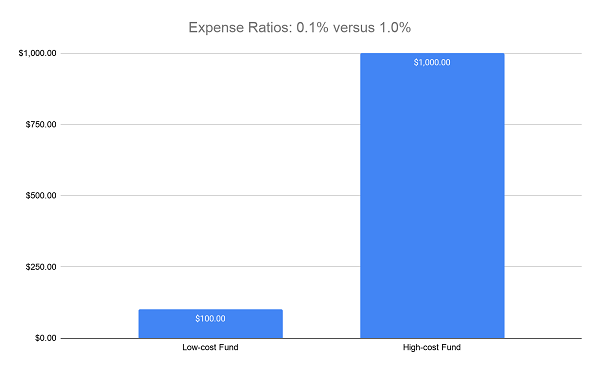Viewport: 600px width, 371px height.
Task: Select the "1.0%" text in the chart title
Action: tap(395, 28)
